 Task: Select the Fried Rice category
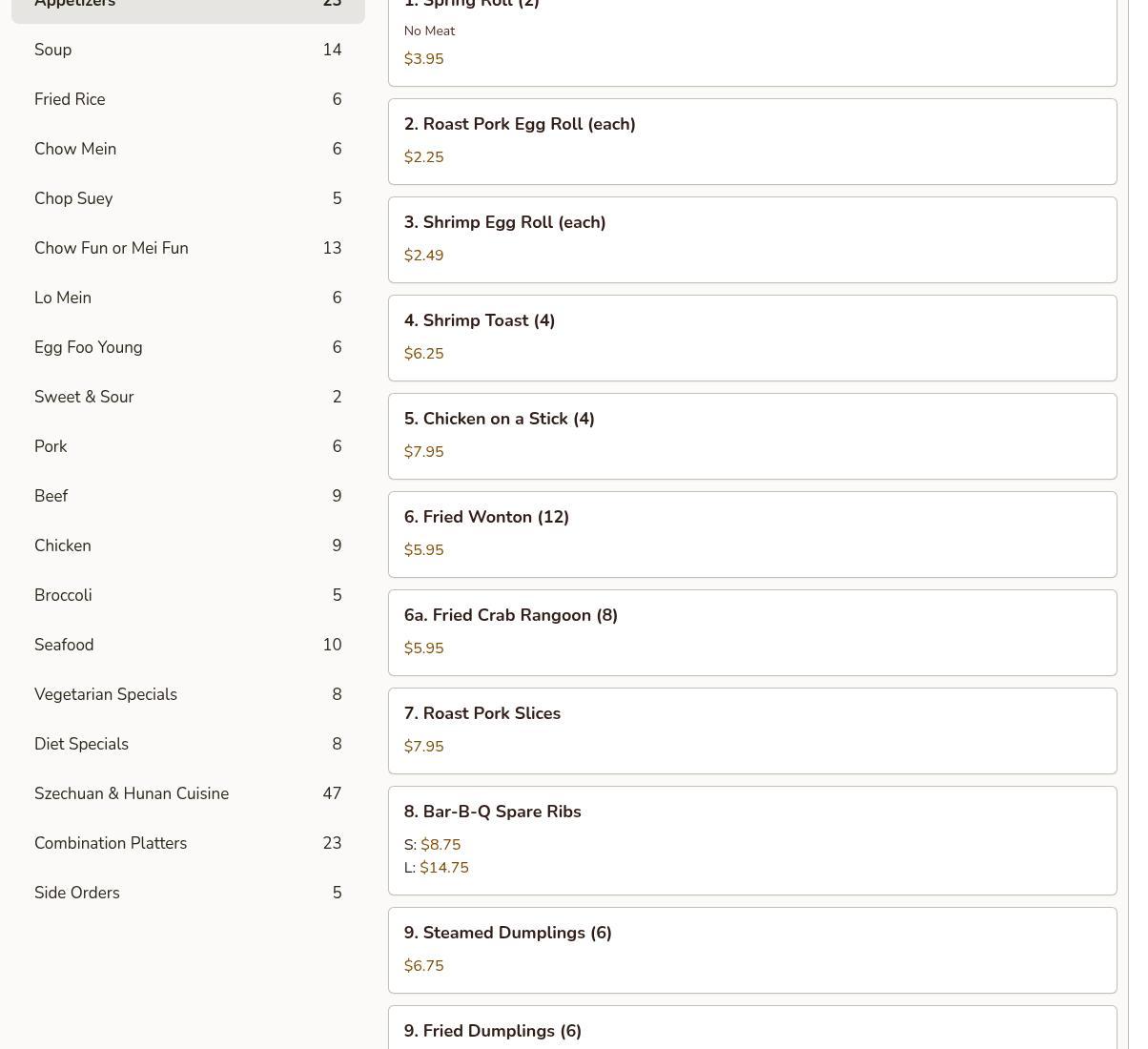[188, 99]
